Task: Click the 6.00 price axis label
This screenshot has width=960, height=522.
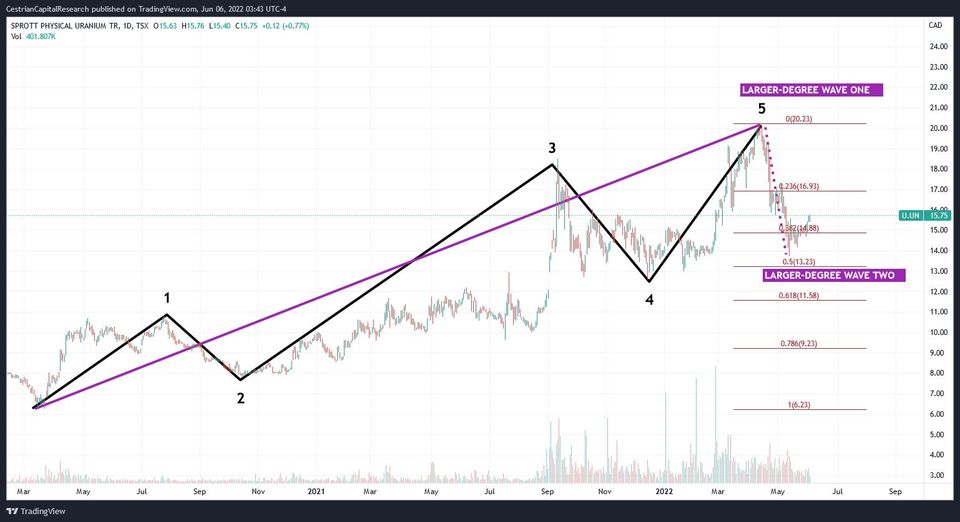Action: [939, 414]
